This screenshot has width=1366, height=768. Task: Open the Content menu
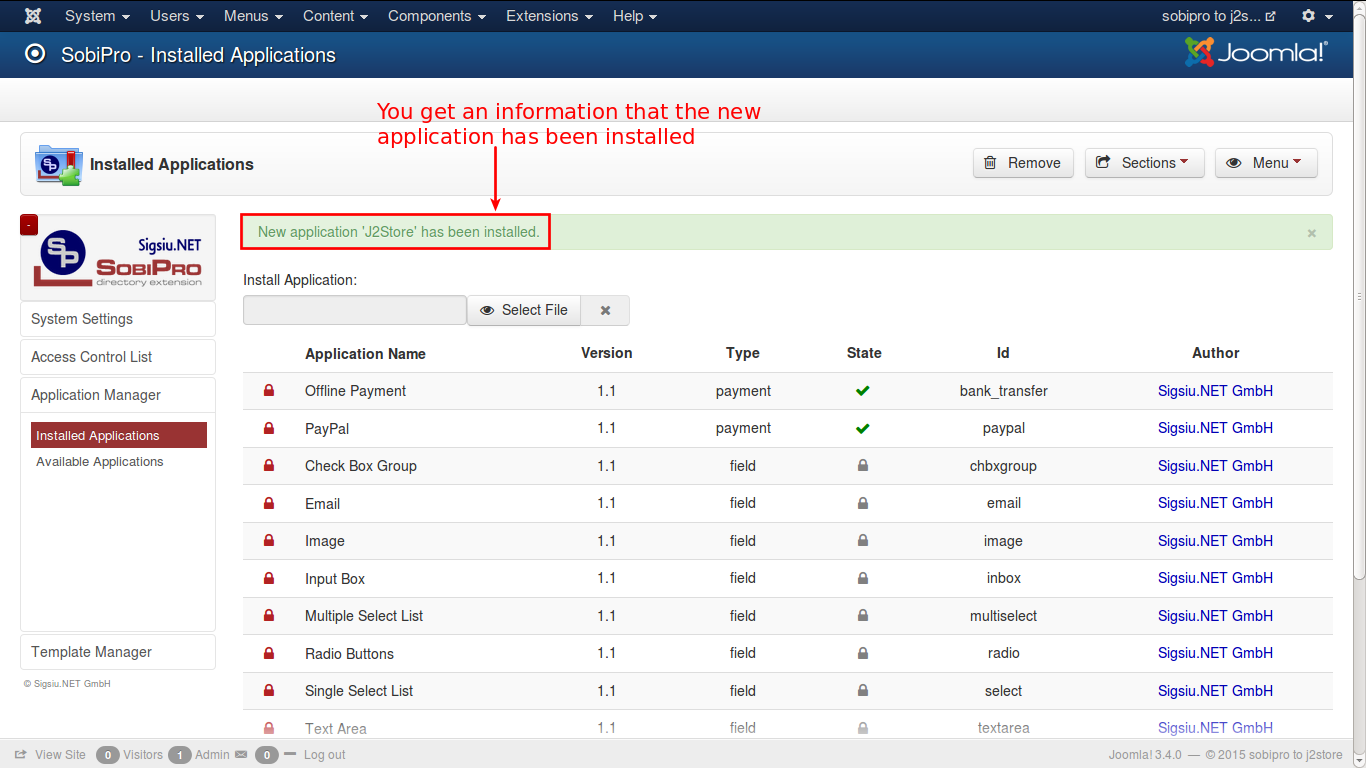click(x=335, y=16)
